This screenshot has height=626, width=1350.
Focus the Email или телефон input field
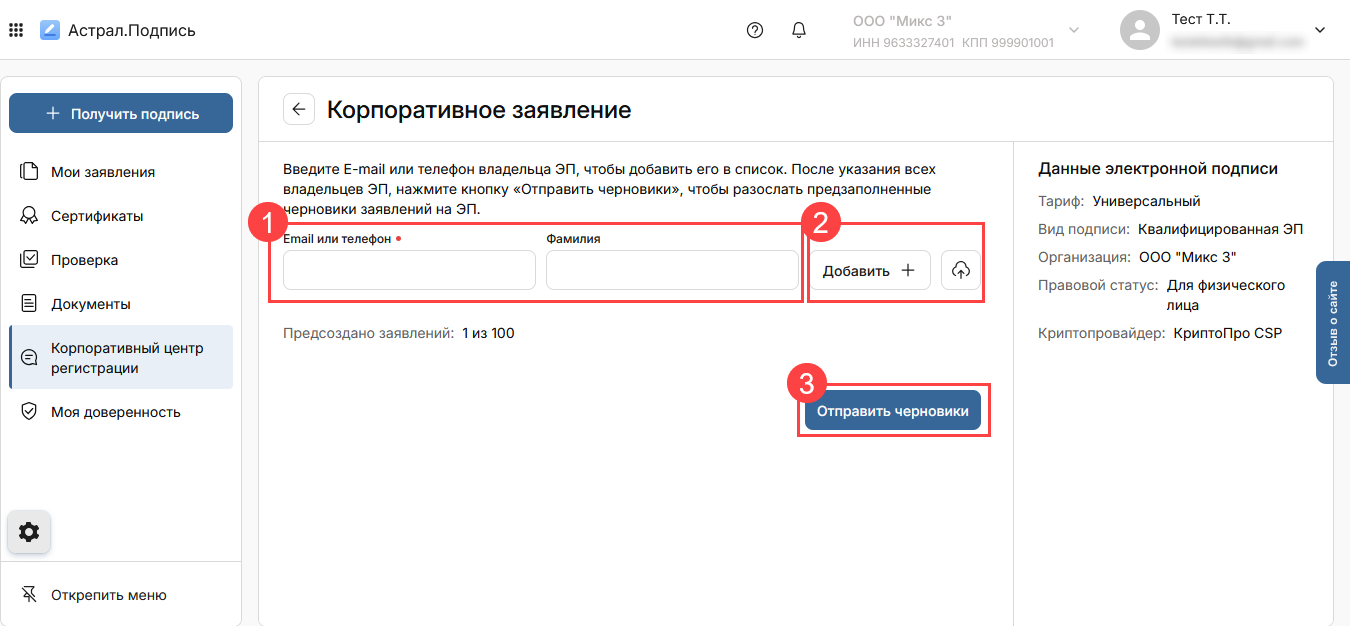[x=409, y=270]
